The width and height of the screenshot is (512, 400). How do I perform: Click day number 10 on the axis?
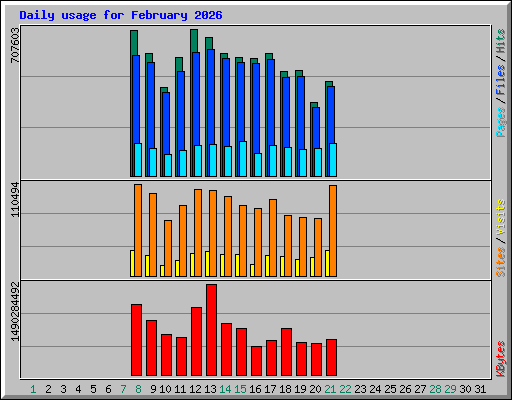165,389
